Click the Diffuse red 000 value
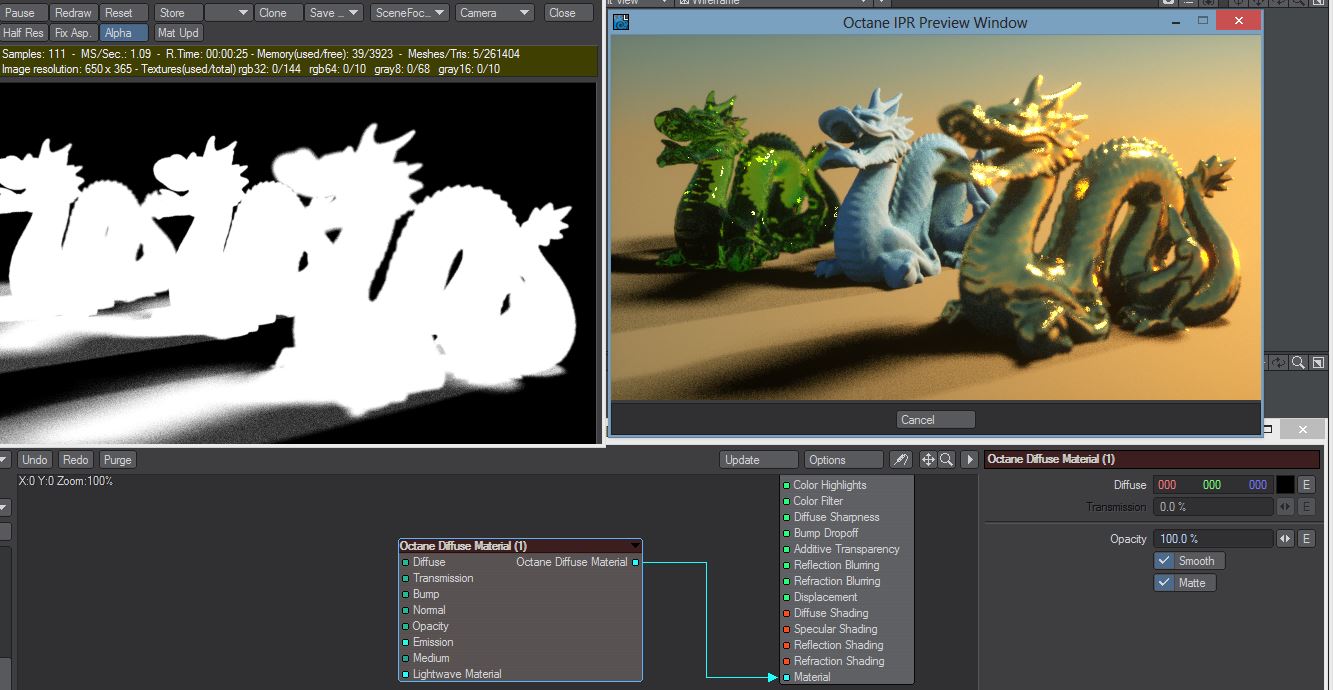The image size is (1333, 690). pyautogui.click(x=1167, y=485)
